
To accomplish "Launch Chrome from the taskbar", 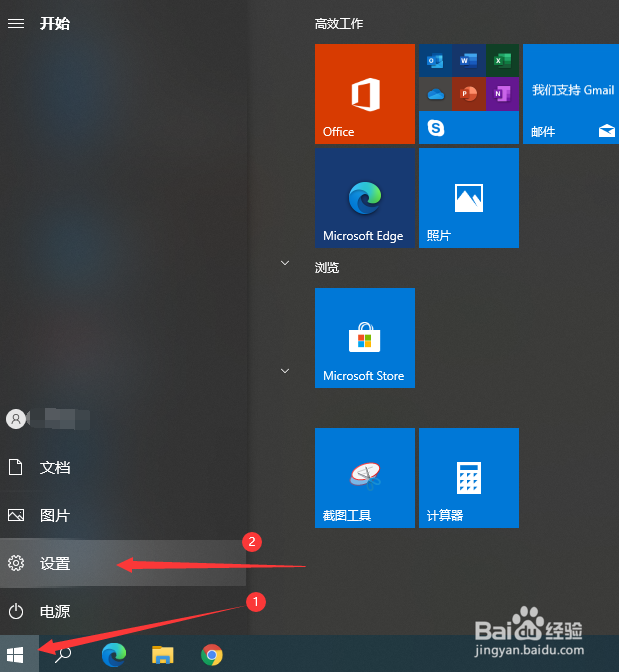I will pyautogui.click(x=212, y=655).
